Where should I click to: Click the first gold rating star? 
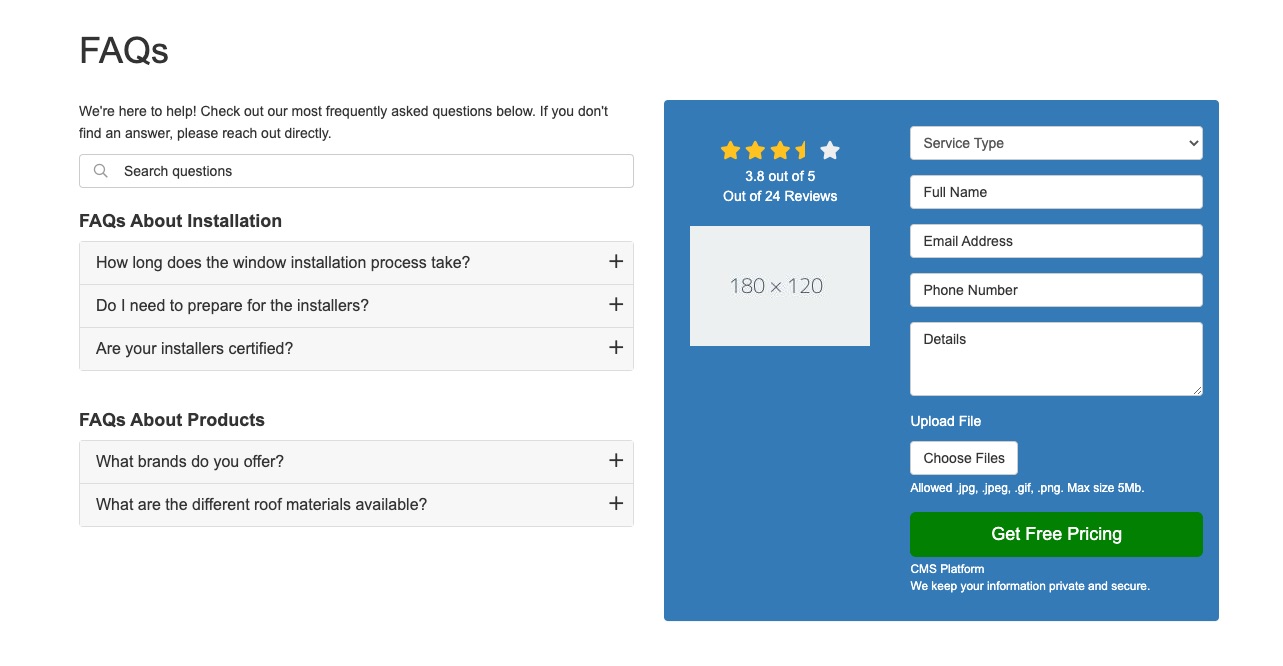(730, 150)
